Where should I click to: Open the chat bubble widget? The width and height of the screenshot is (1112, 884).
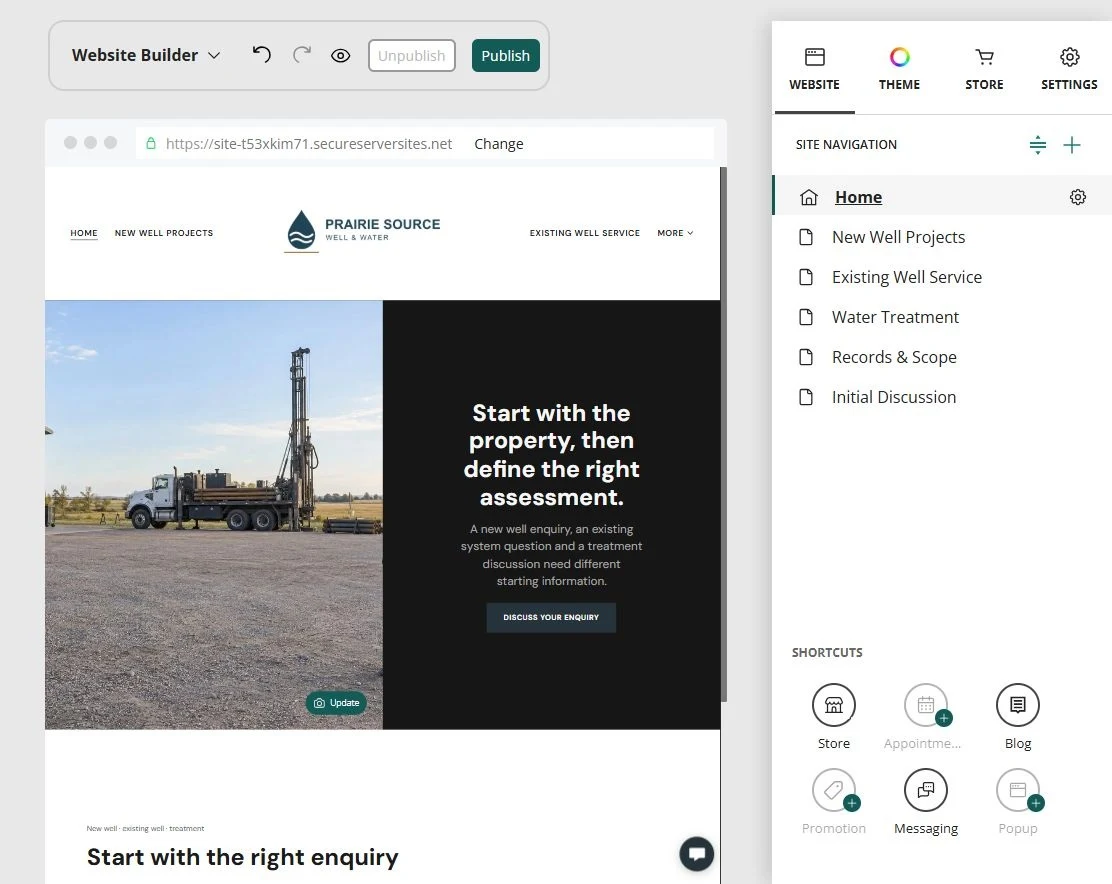696,854
